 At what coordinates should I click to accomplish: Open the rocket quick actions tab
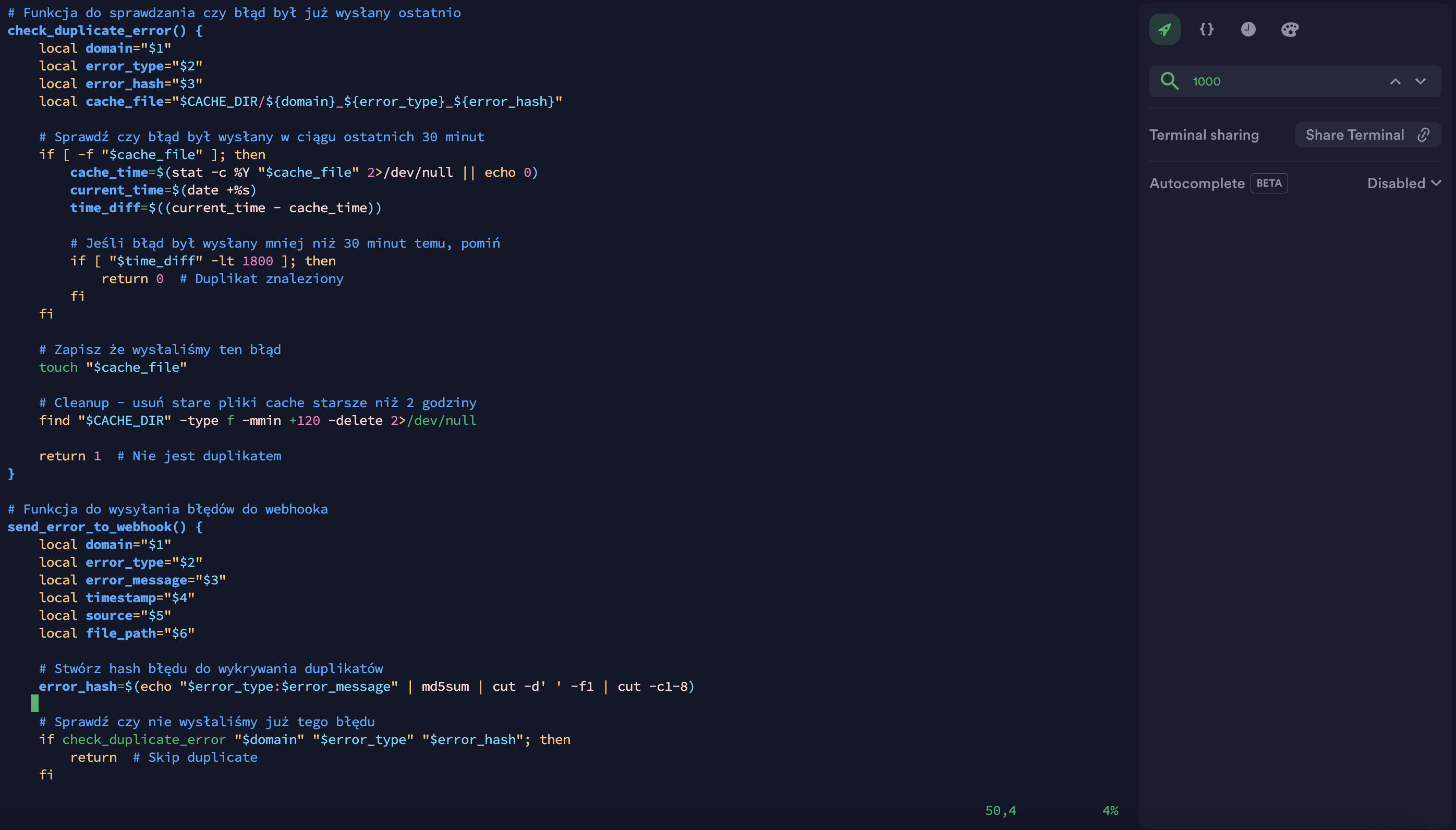1164,29
